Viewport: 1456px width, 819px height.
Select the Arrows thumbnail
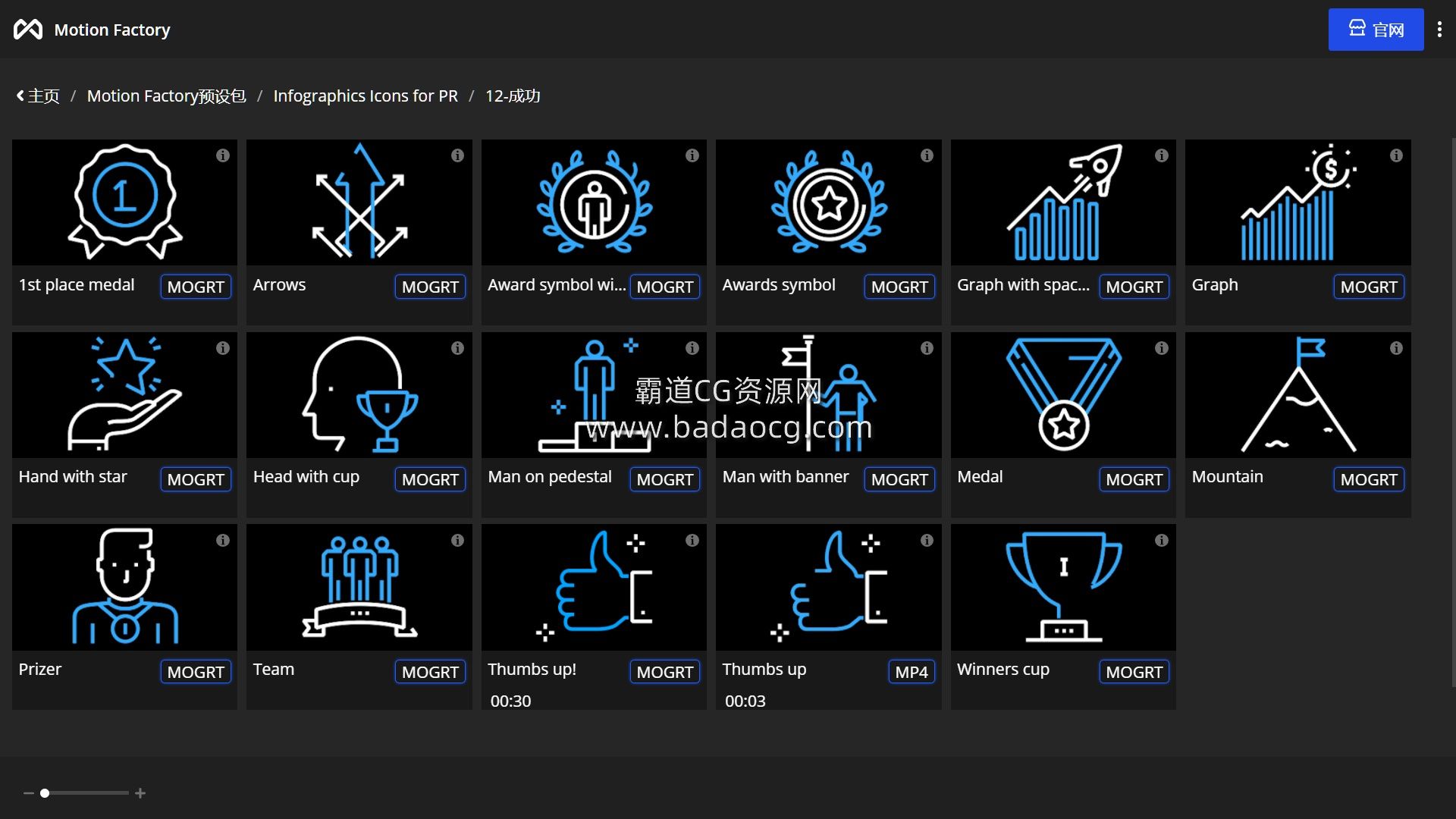pyautogui.click(x=359, y=202)
